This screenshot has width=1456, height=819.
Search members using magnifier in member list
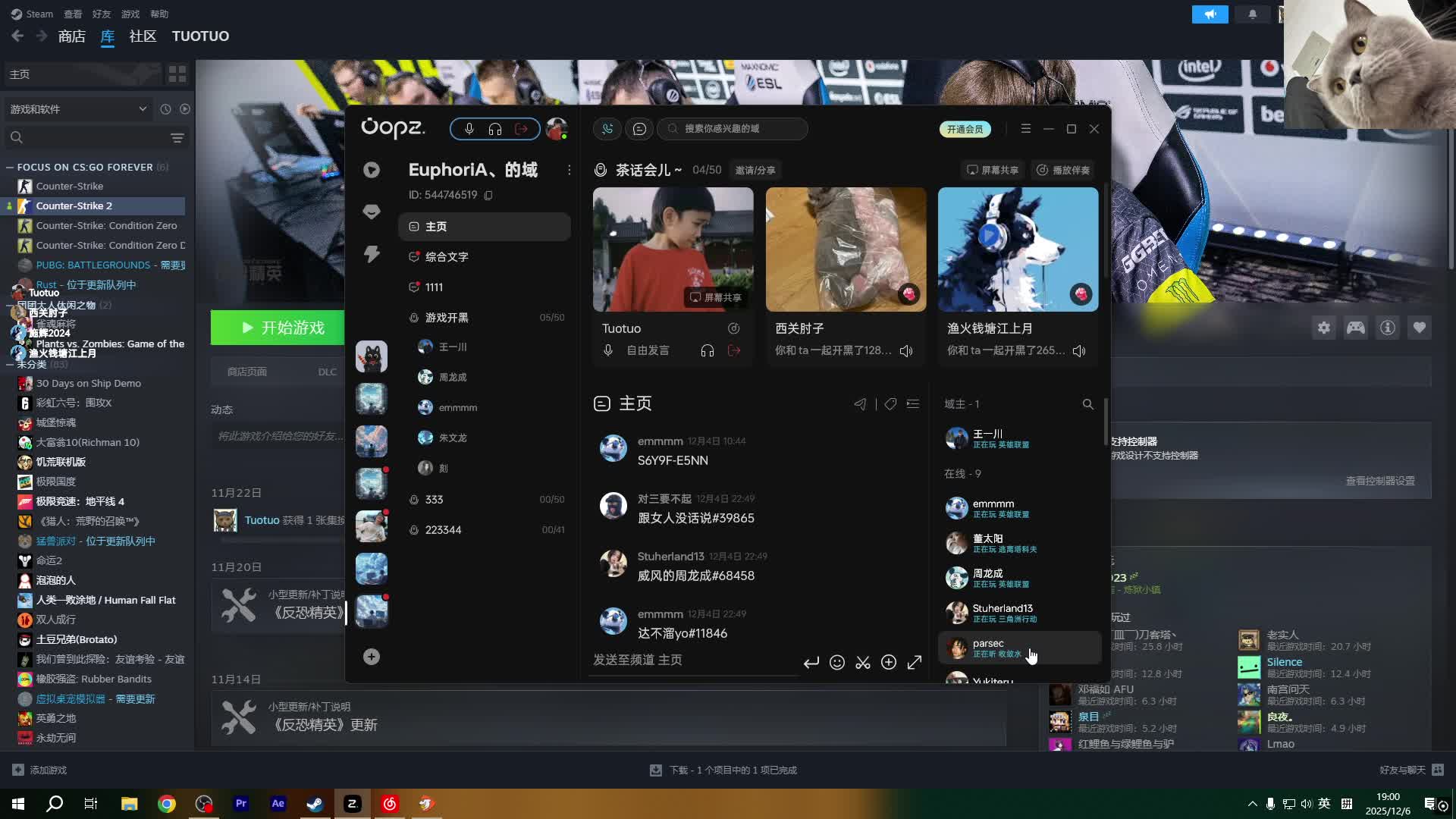click(x=1087, y=404)
